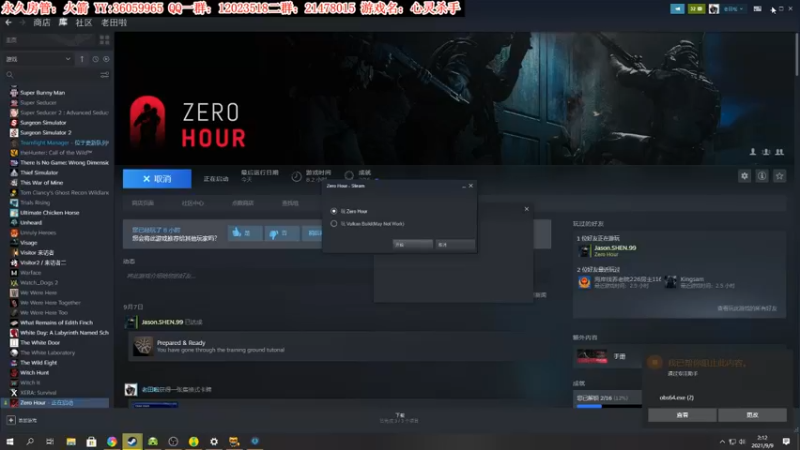Select Thief Simulator in library list
Image resolution: width=800 pixels, height=450 pixels.
click(39, 172)
